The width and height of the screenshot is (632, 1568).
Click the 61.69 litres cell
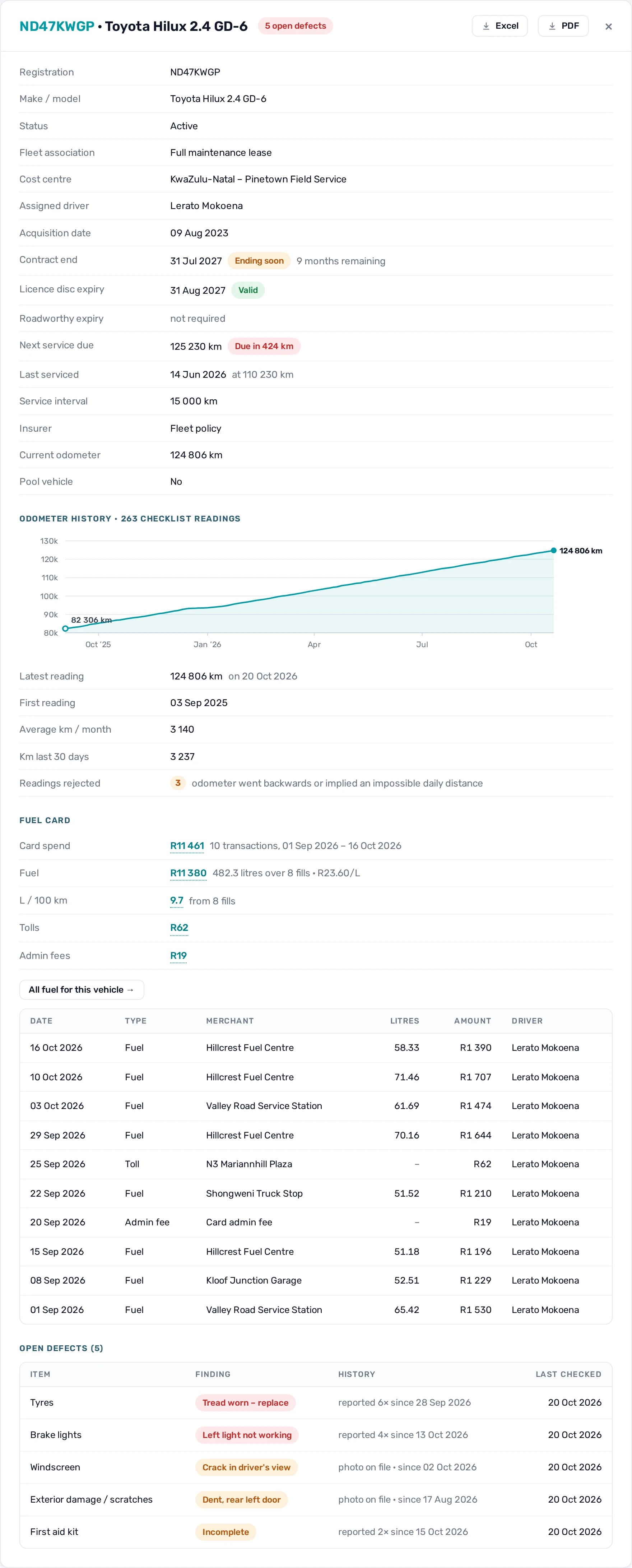click(407, 1105)
